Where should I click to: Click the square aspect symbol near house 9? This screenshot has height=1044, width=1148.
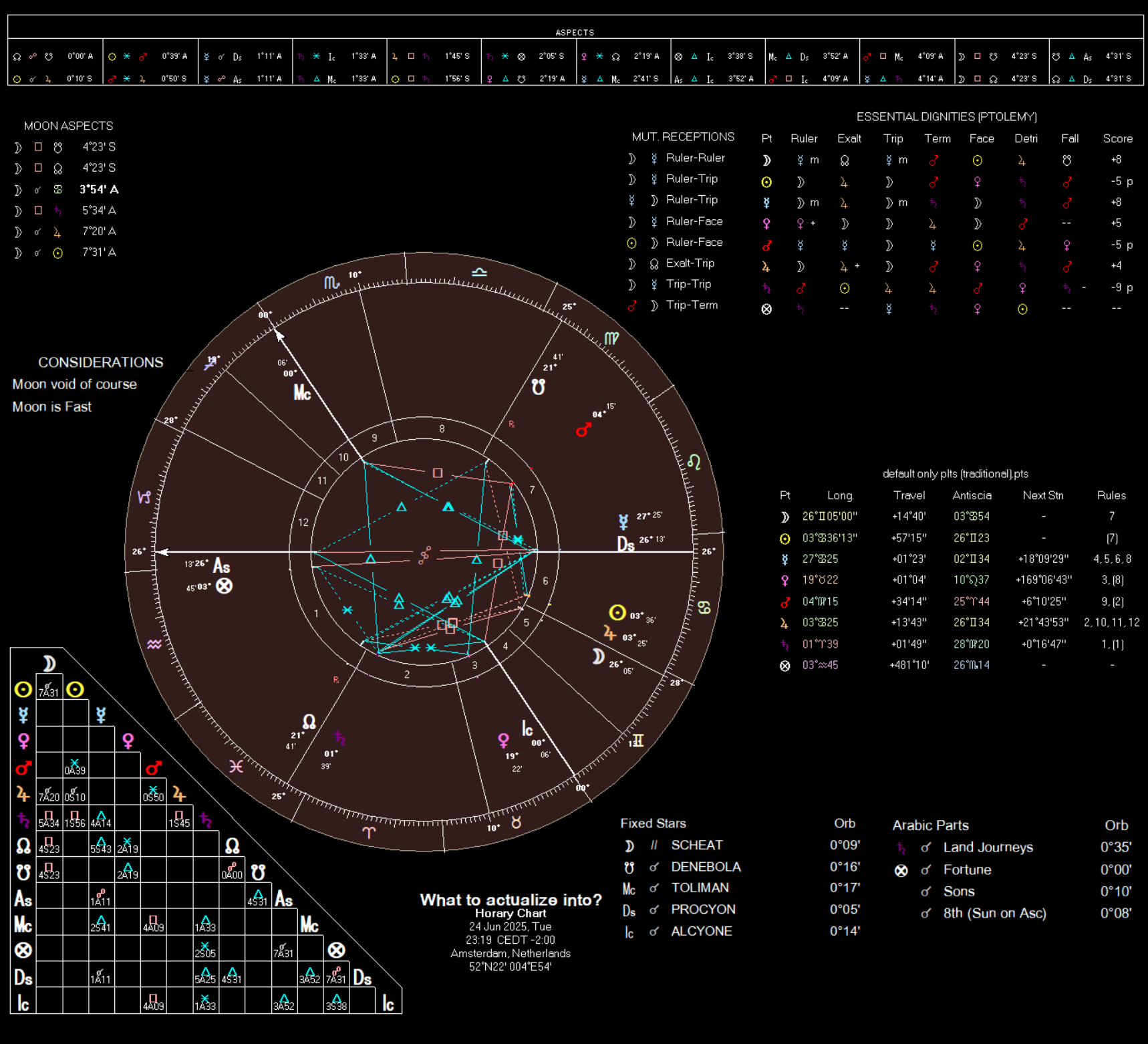coord(437,473)
